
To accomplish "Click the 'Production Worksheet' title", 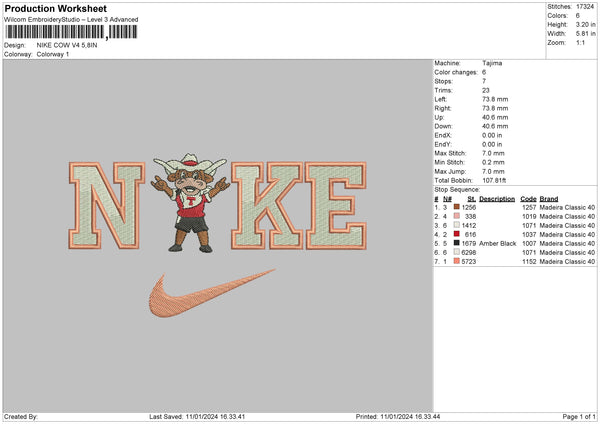I will pos(55,8).
